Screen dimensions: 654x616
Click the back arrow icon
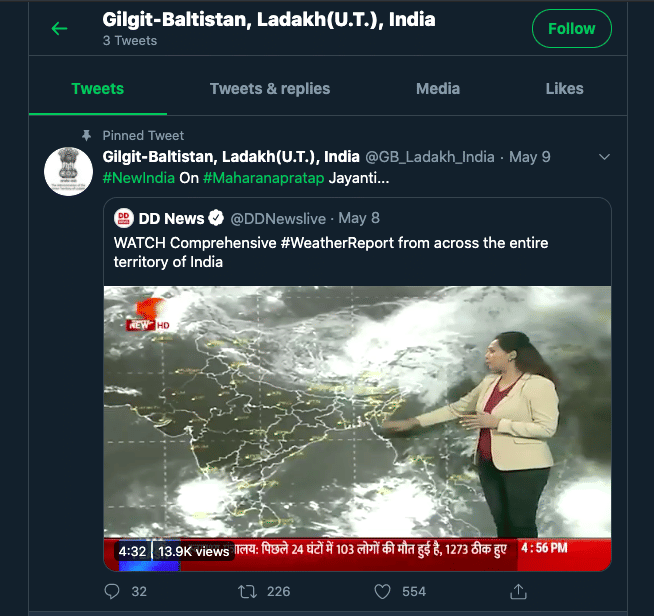[x=60, y=29]
